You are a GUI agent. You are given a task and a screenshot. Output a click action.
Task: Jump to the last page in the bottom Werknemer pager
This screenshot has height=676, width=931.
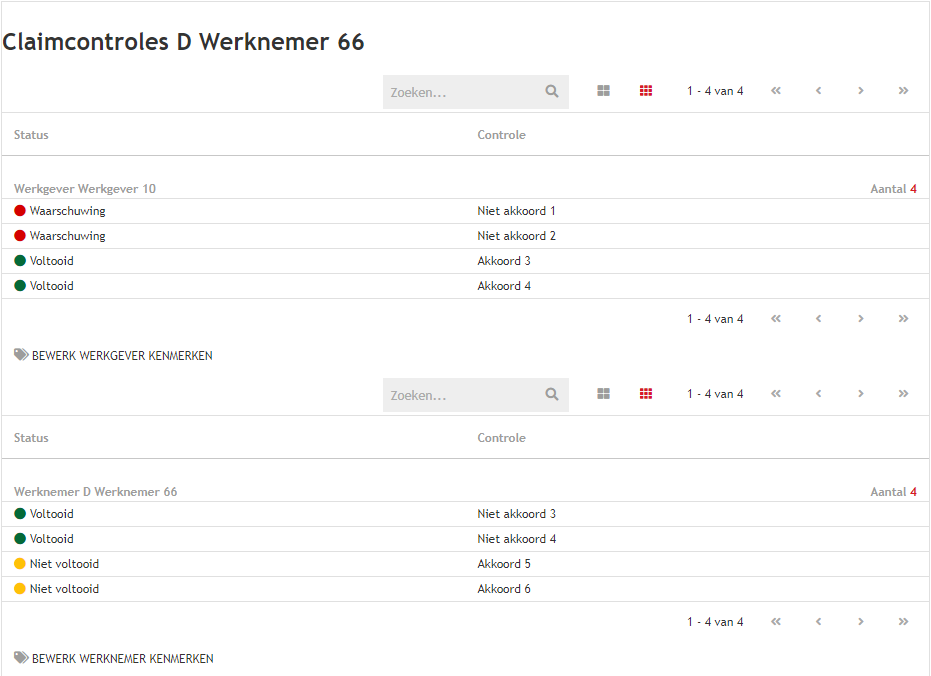(x=903, y=622)
